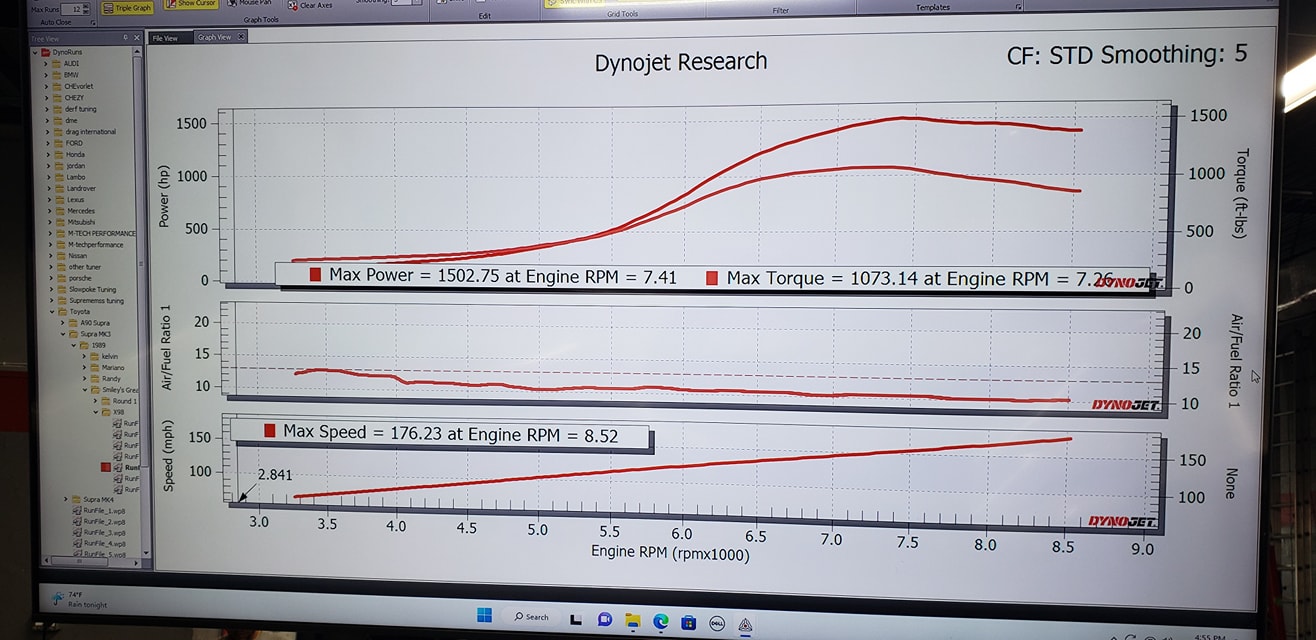Open RunFile_1.wp8 in tree
The width and height of the screenshot is (1316, 640).
(x=104, y=511)
